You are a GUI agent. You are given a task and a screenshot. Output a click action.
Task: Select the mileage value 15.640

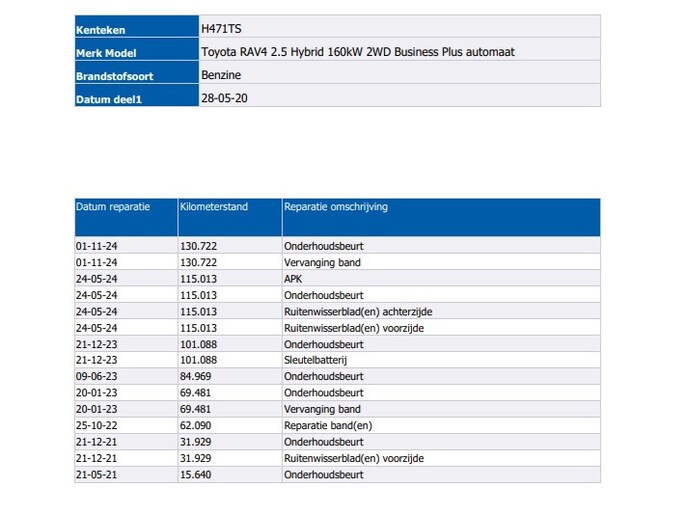coord(198,475)
